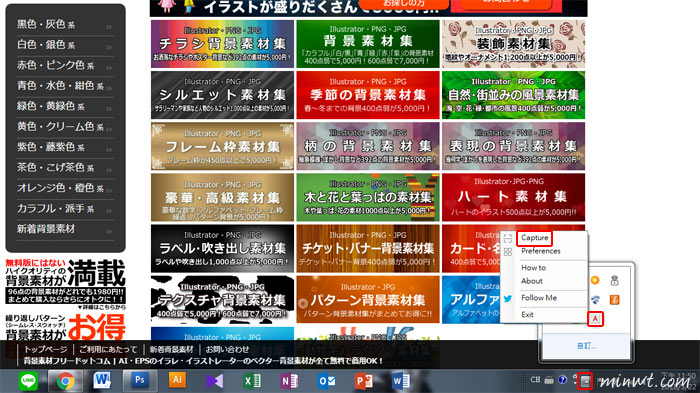This screenshot has height=393, width=700.
Task: Open the Word icon next to Chrome
Action: click(x=102, y=381)
